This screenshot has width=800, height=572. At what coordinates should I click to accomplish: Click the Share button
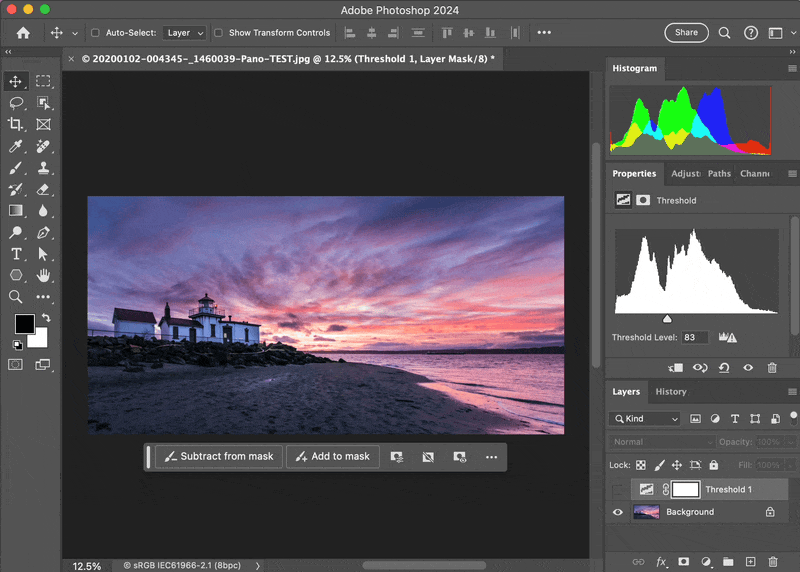click(686, 33)
